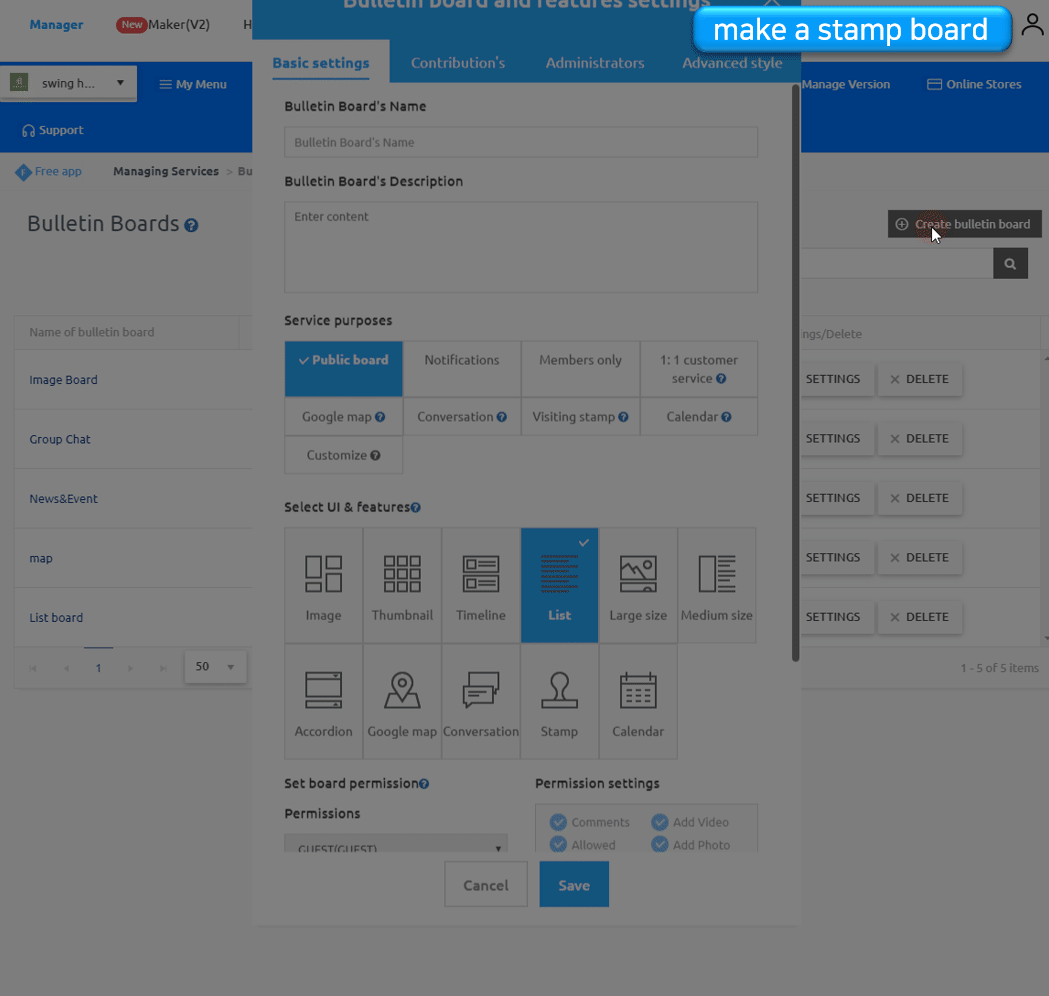This screenshot has height=996, width=1049.
Task: Open the items-per-page dropdown showing 50
Action: (x=214, y=667)
